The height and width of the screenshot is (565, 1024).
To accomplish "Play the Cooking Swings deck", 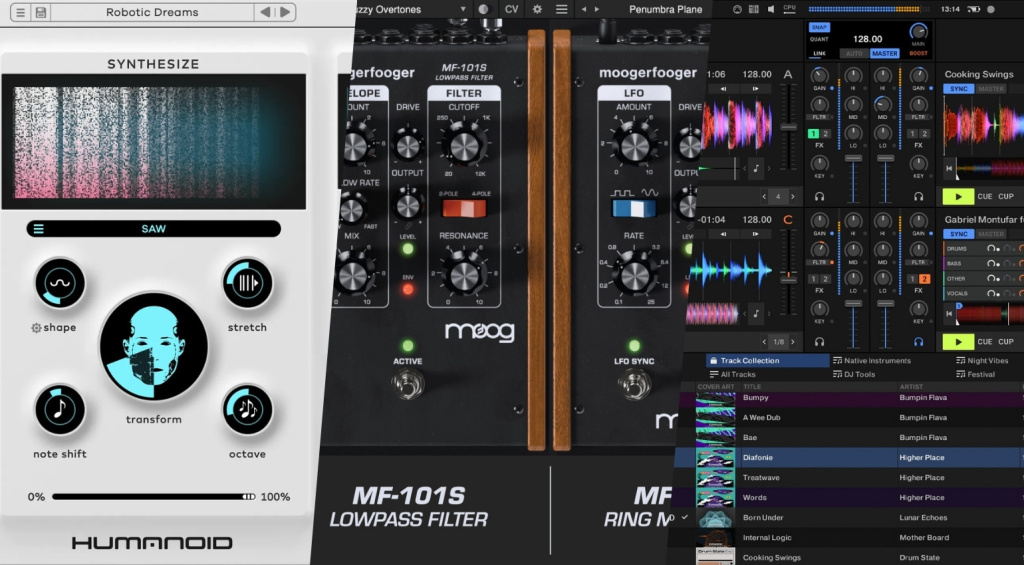I will (958, 196).
